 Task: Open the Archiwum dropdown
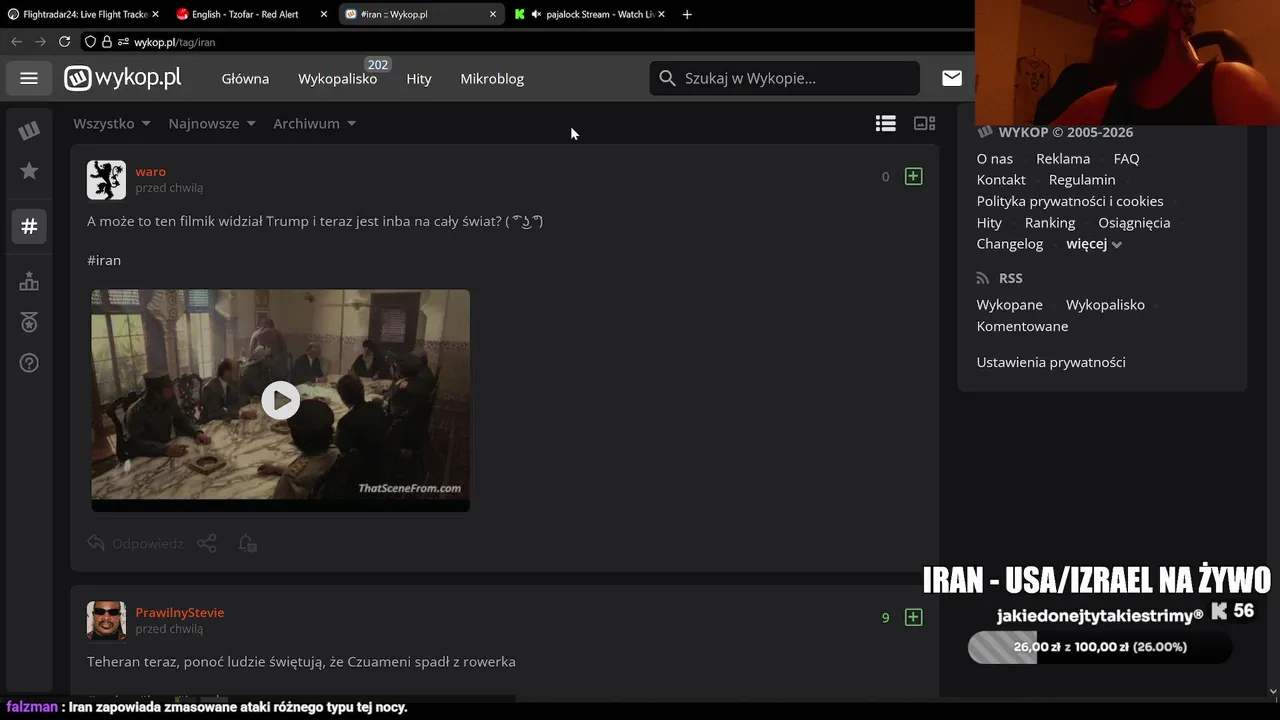point(315,123)
